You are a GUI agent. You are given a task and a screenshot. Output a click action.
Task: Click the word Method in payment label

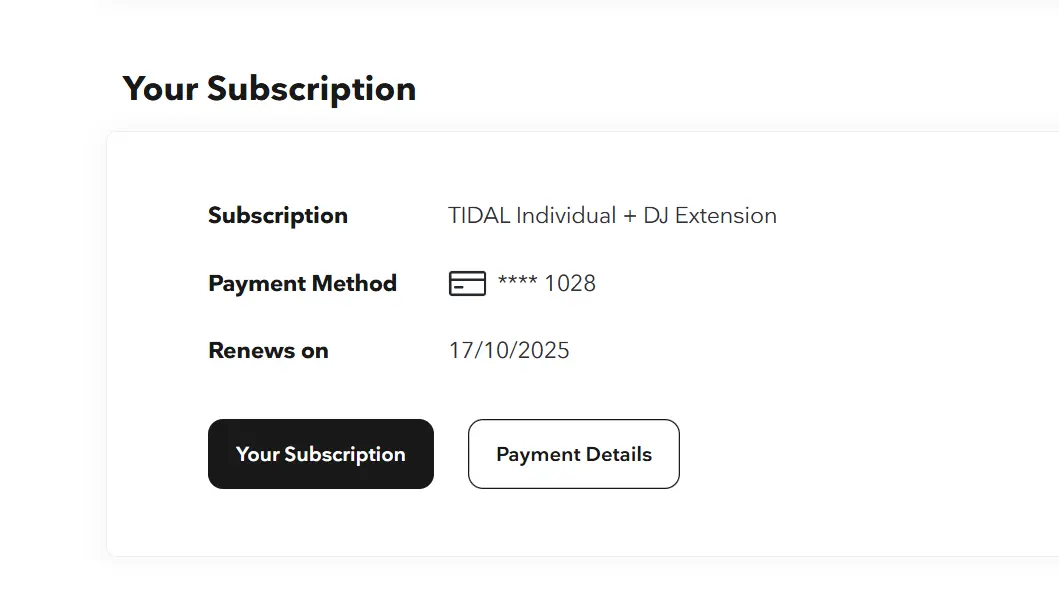click(355, 283)
